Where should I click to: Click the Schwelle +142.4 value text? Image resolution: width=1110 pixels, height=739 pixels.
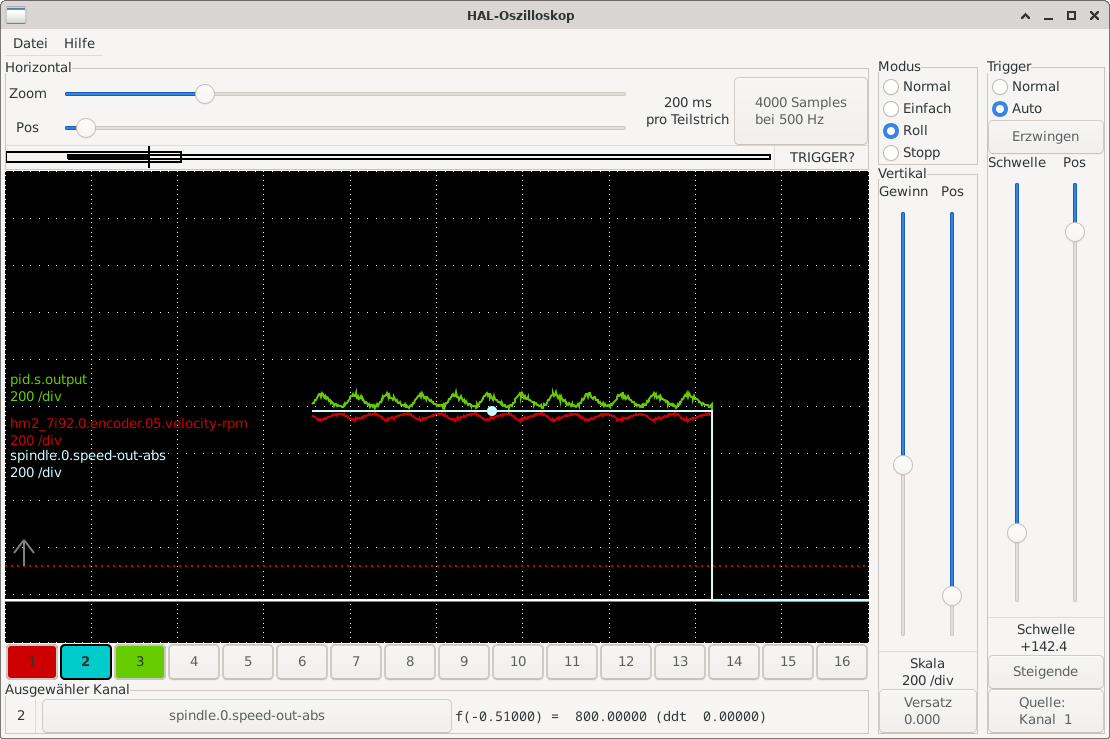point(1046,638)
